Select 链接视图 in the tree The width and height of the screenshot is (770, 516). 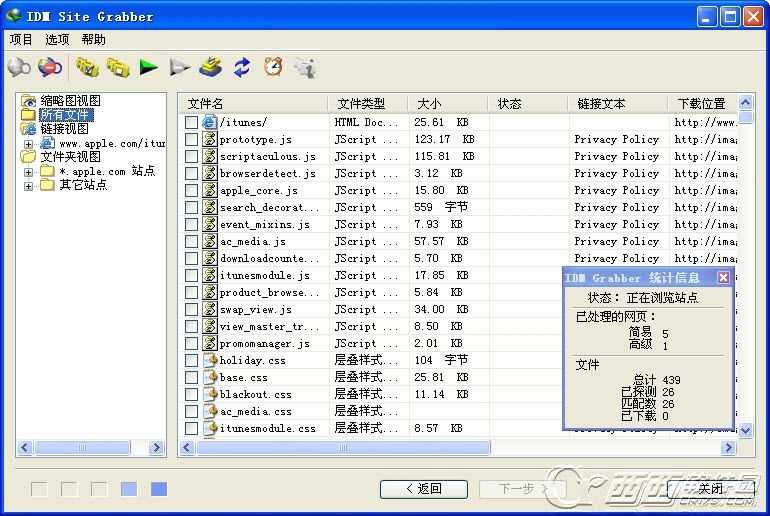click(64, 129)
